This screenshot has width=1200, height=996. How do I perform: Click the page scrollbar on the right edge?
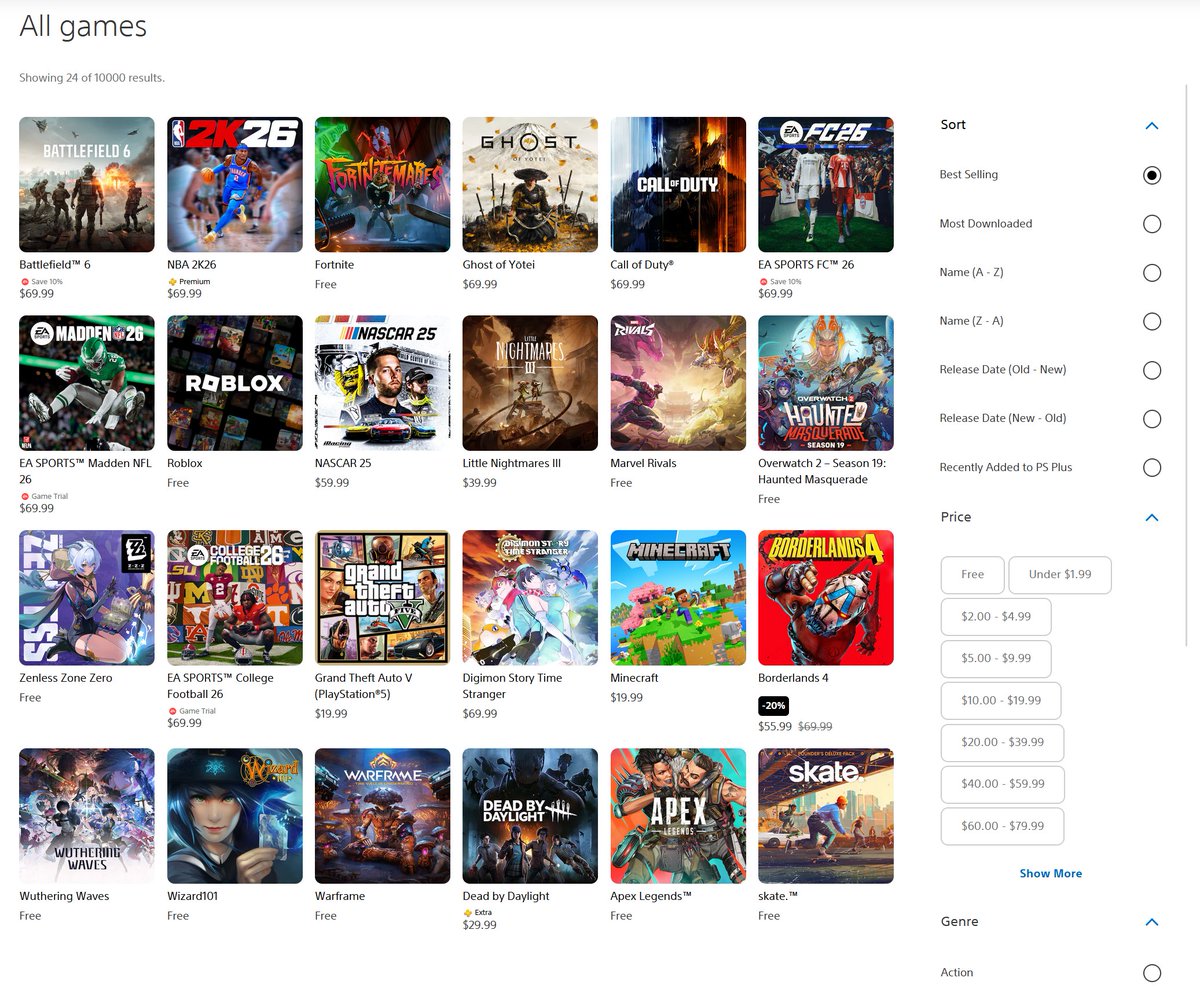pos(1187,365)
